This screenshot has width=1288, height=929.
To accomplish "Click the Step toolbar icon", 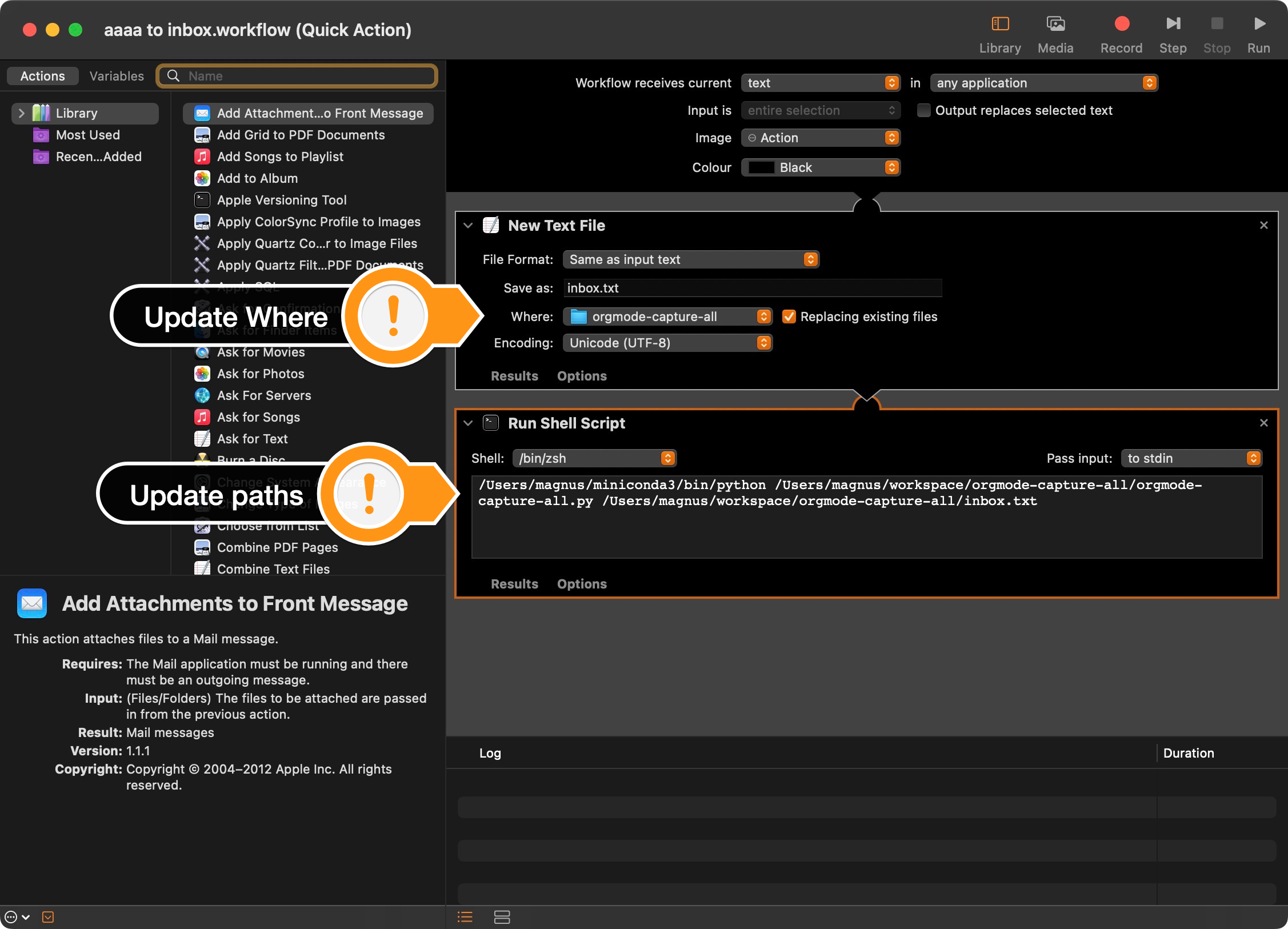I will pos(1173,24).
